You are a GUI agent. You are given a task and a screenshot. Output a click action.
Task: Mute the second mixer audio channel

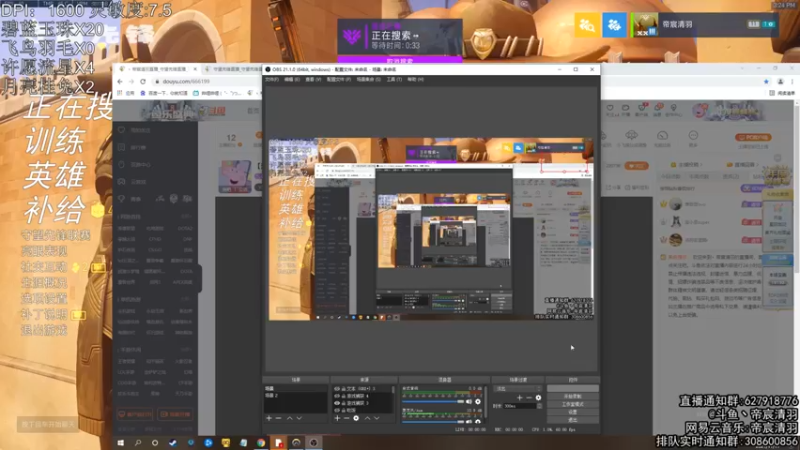pos(469,422)
